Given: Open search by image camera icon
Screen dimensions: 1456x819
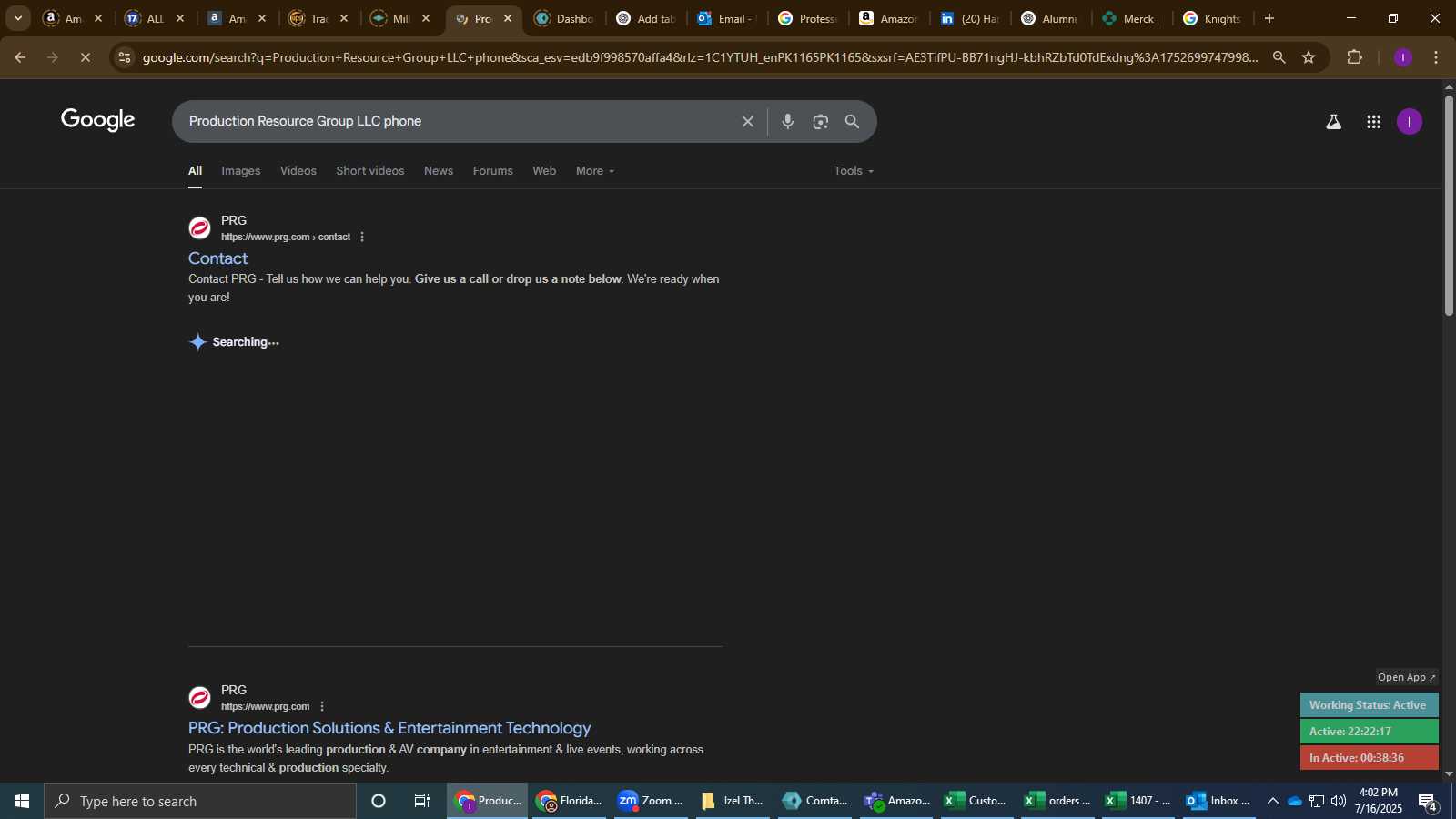Looking at the screenshot, I should click(x=821, y=122).
